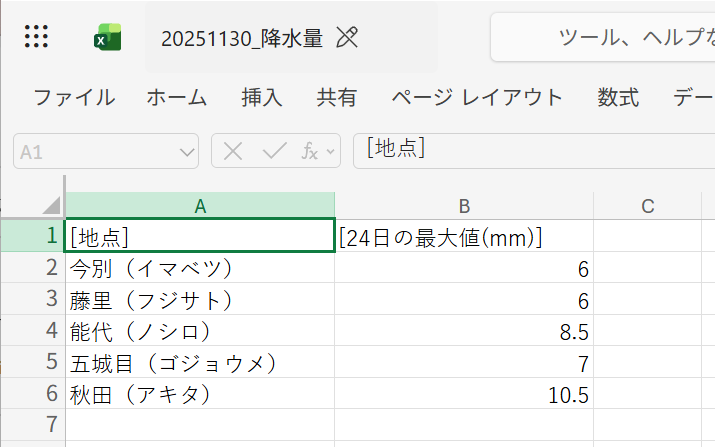Open the ページ レイアウト tab
This screenshot has height=447, width=715.
477,98
